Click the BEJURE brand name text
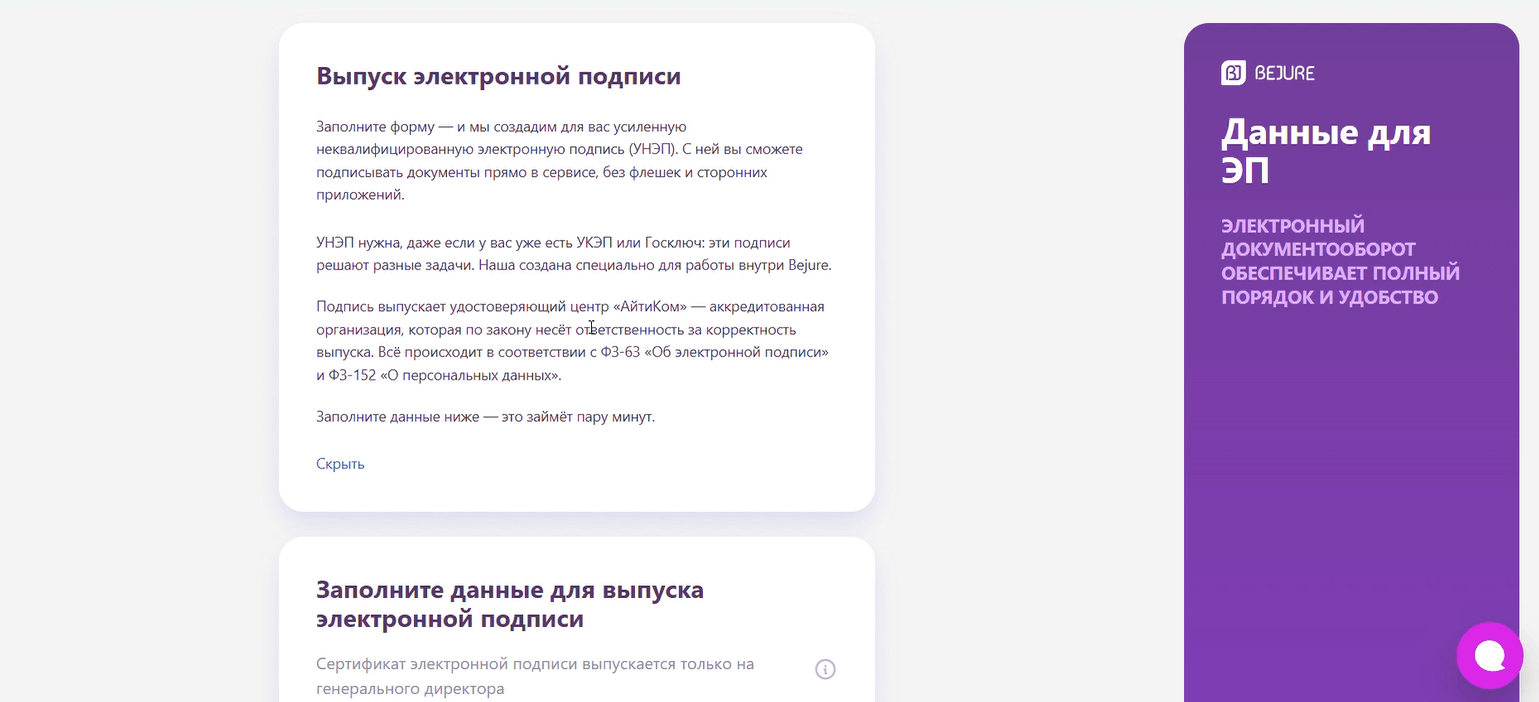This screenshot has width=1539, height=702. point(1285,73)
